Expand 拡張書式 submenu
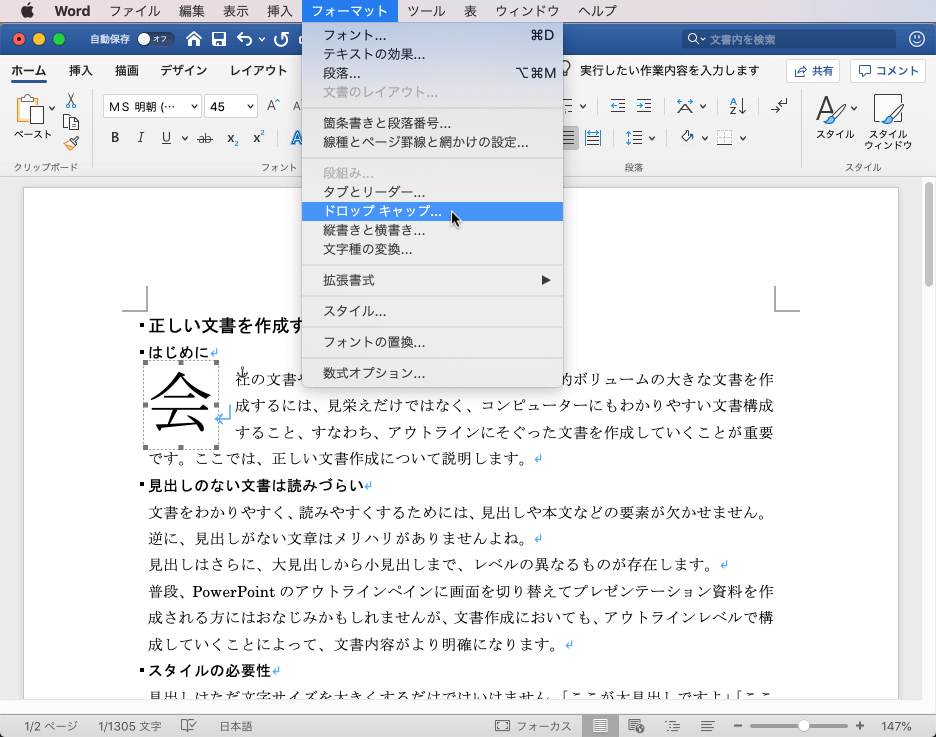This screenshot has width=936, height=737. click(x=432, y=280)
